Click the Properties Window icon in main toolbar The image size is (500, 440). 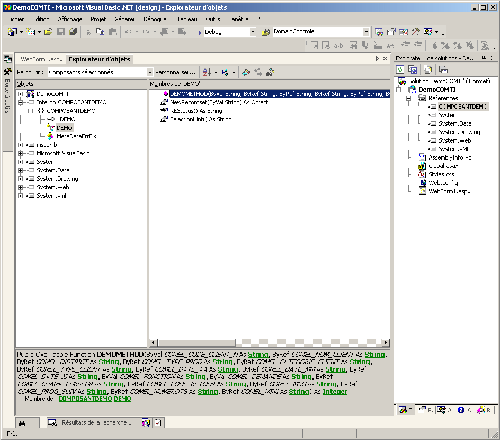(391, 32)
